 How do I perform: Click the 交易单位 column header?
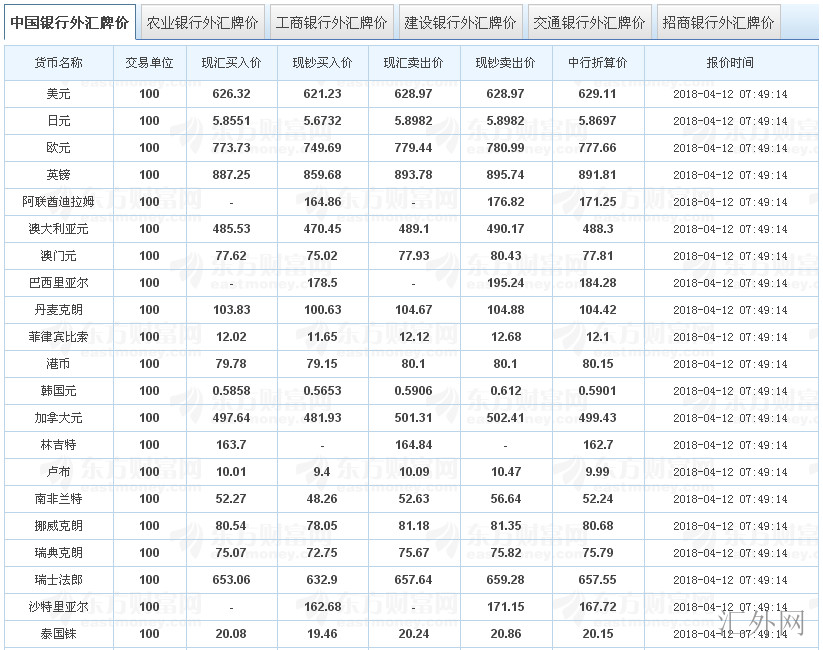tap(150, 63)
